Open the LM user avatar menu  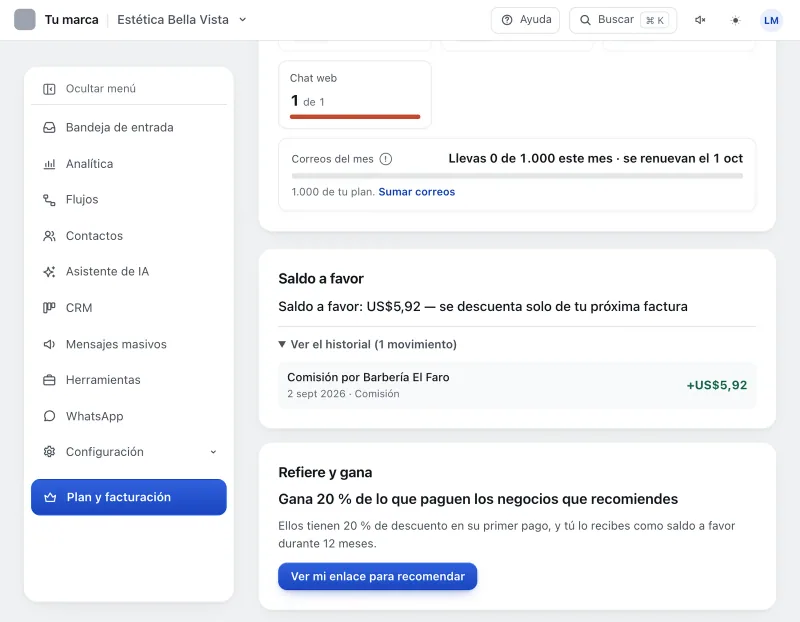771,20
